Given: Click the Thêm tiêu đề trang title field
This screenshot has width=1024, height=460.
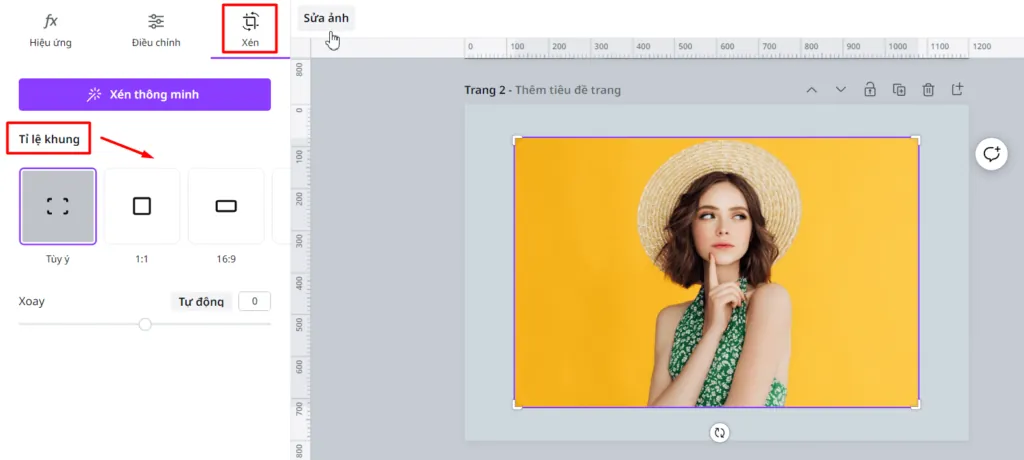Looking at the screenshot, I should pyautogui.click(x=568, y=90).
